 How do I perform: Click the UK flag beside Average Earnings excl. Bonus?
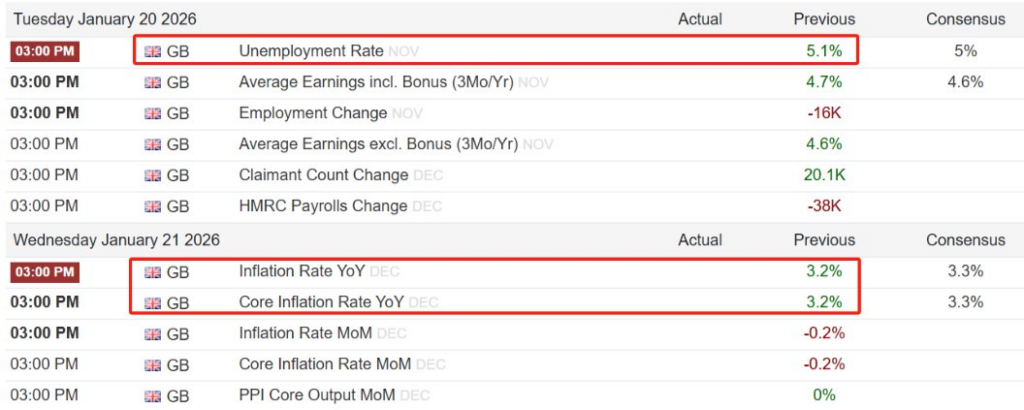click(x=152, y=144)
